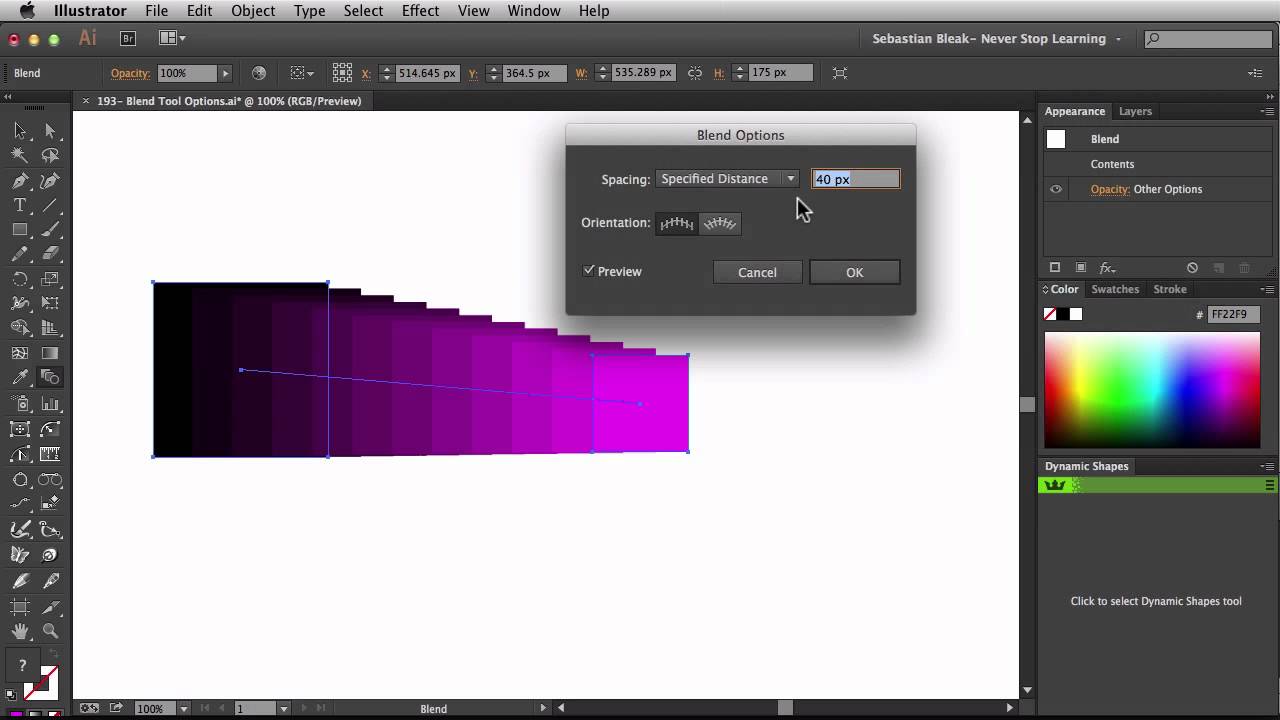The width and height of the screenshot is (1280, 720).
Task: Select the Eraser tool
Action: [x=50, y=255]
